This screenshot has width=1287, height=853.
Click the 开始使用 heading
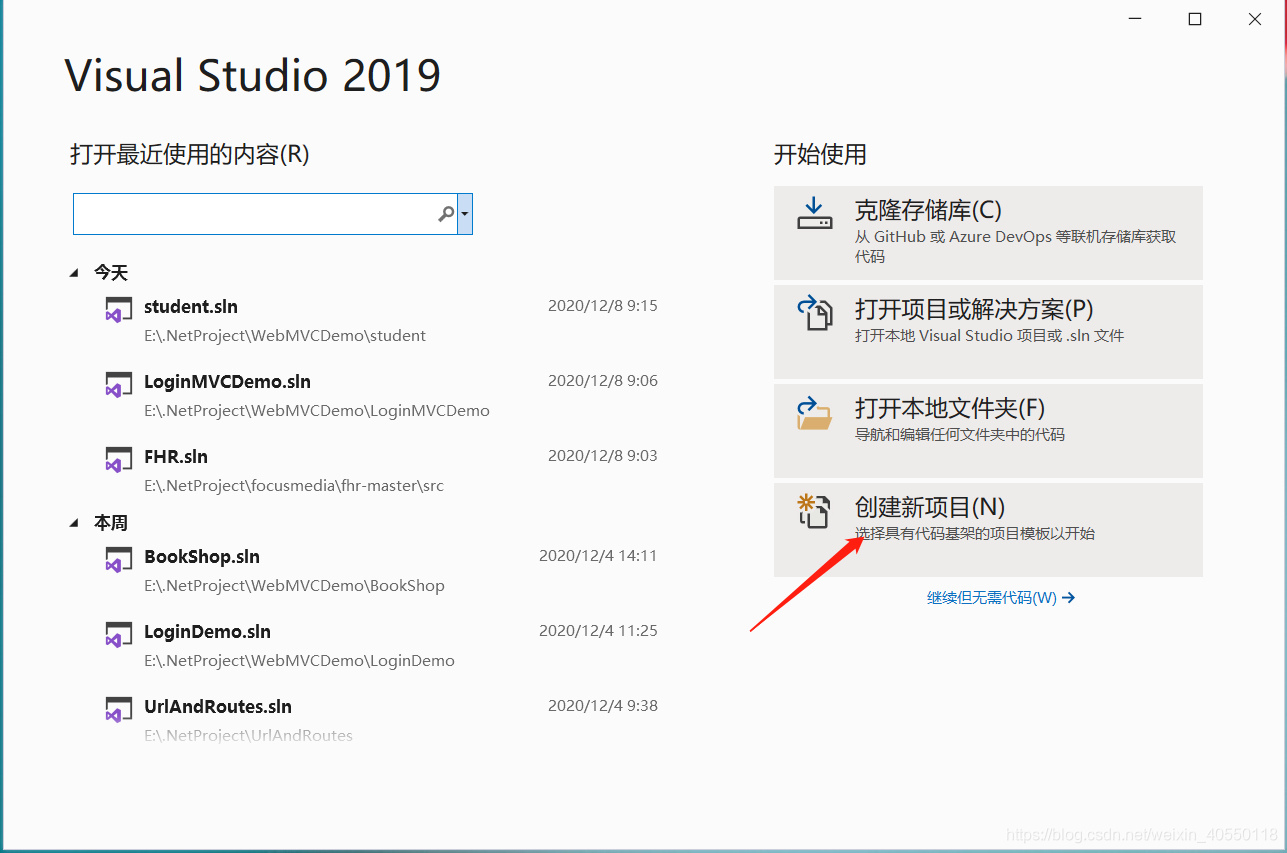pyautogui.click(x=820, y=155)
